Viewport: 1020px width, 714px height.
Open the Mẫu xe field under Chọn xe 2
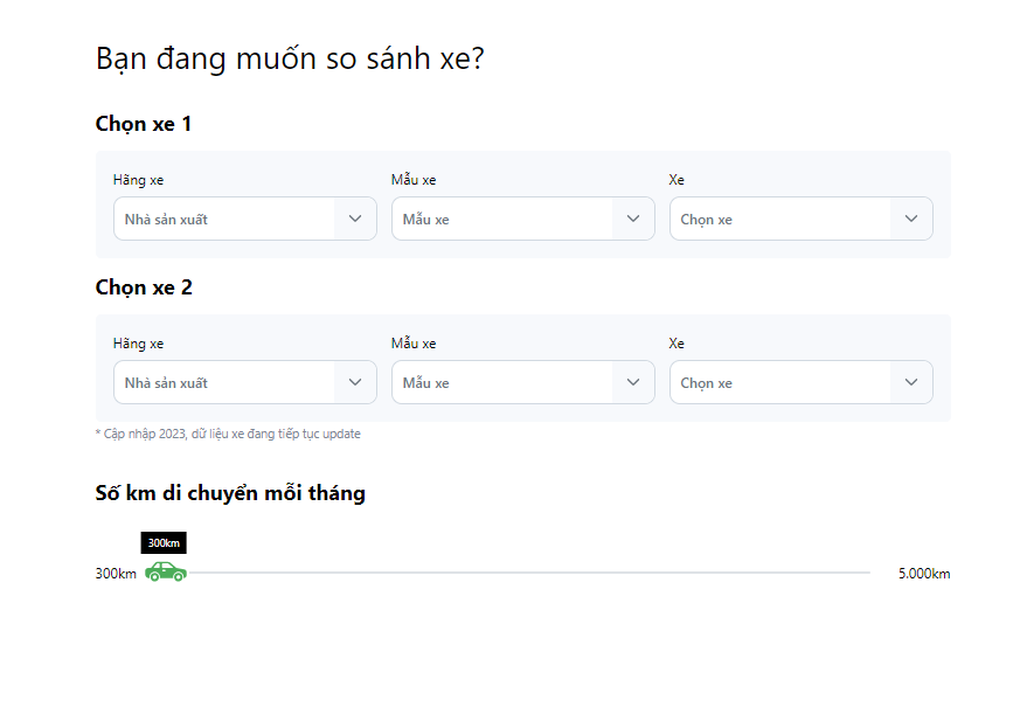503,383
